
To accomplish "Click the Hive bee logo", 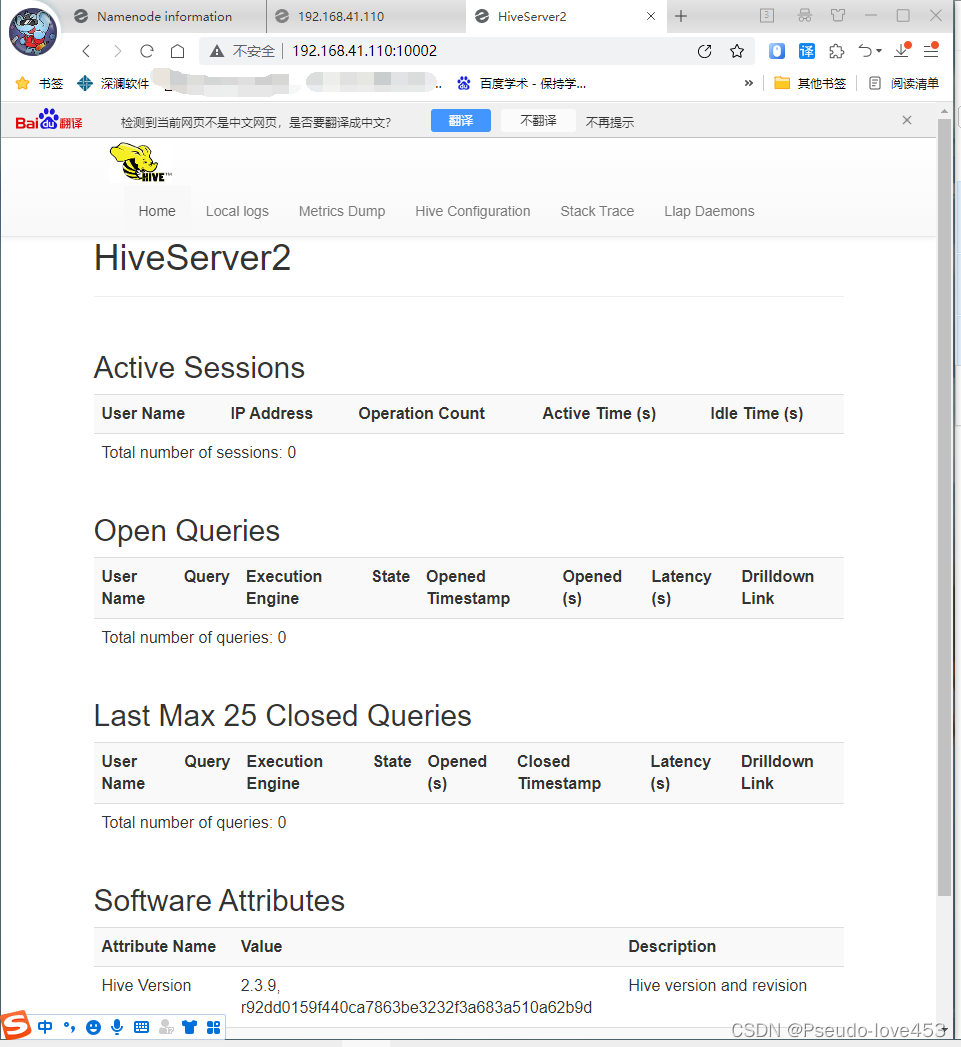I will pos(137,161).
